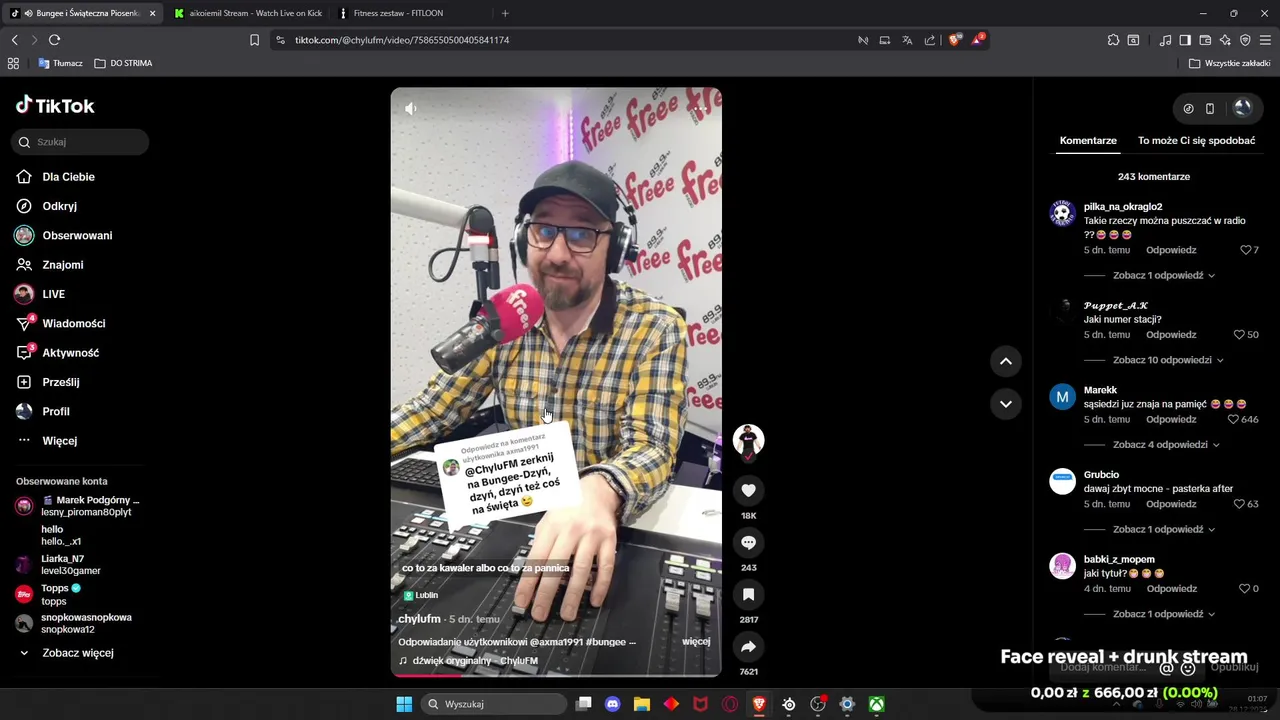Open the LIVE section
The width and height of the screenshot is (1280, 720).
53,294
